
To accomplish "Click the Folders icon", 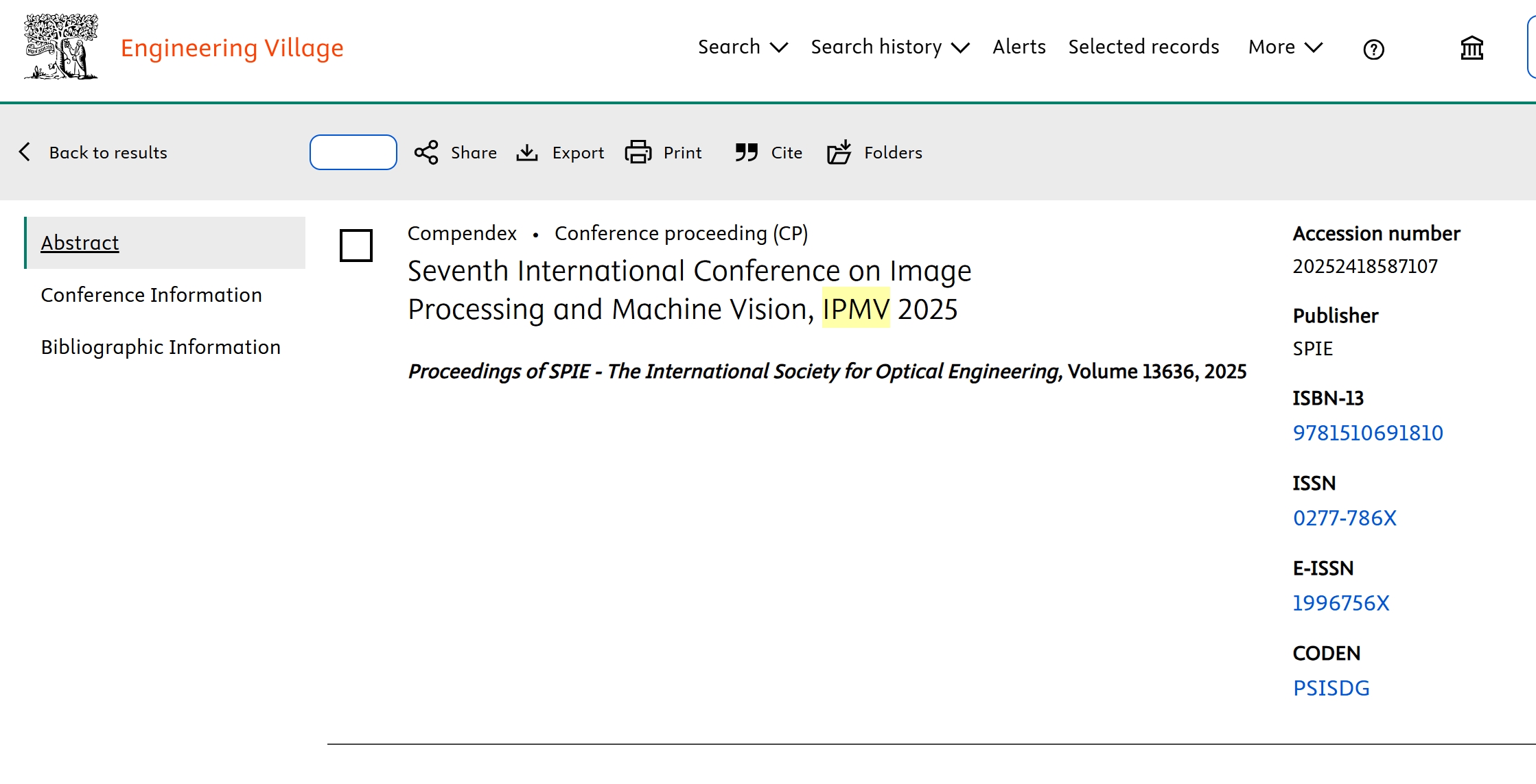I will (839, 152).
